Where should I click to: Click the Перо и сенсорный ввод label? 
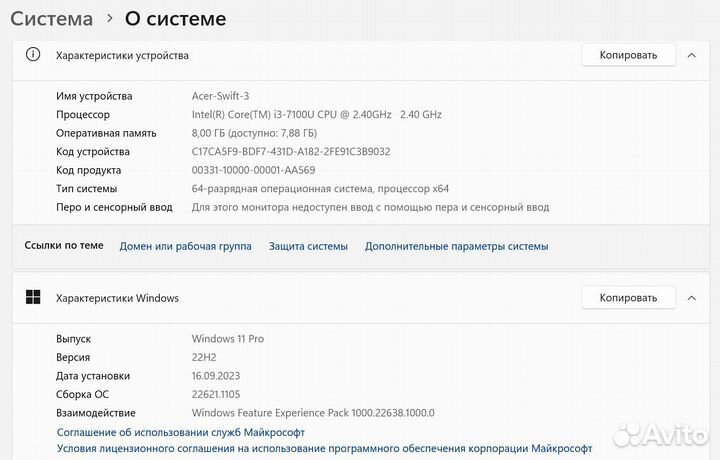[x=114, y=207]
